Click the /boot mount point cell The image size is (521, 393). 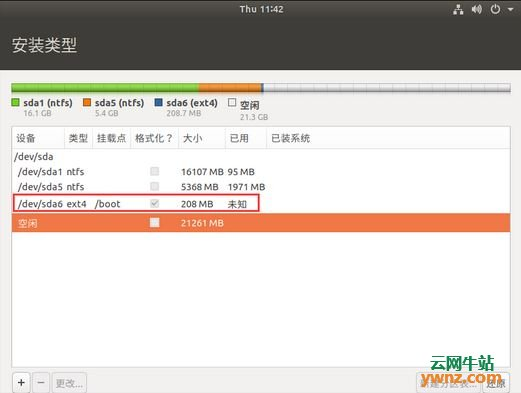point(107,204)
